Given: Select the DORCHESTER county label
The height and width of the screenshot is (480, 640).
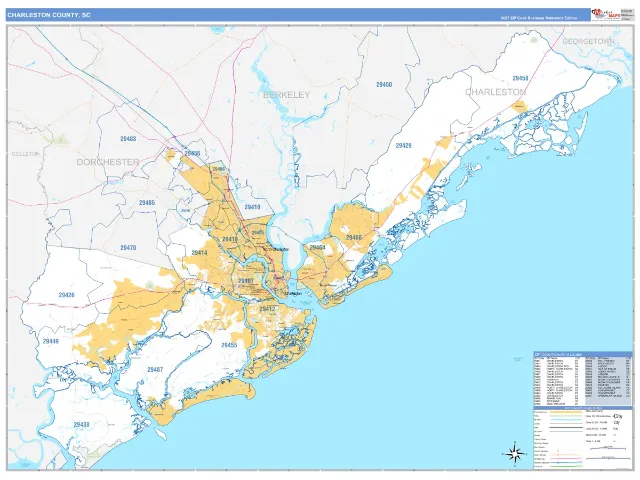Looking at the screenshot, I should pyautogui.click(x=108, y=162).
